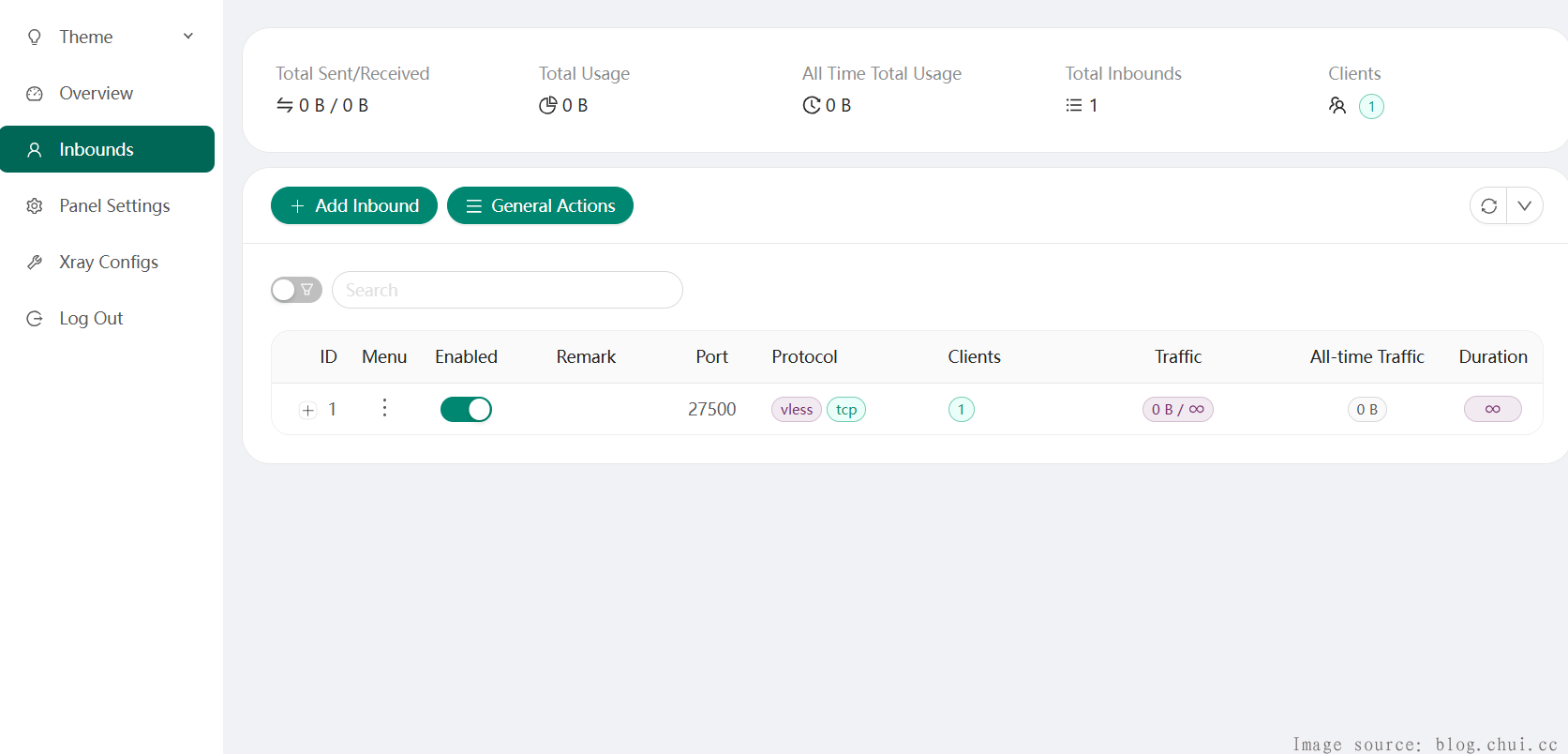Open the Xray Configs page

pos(109,263)
